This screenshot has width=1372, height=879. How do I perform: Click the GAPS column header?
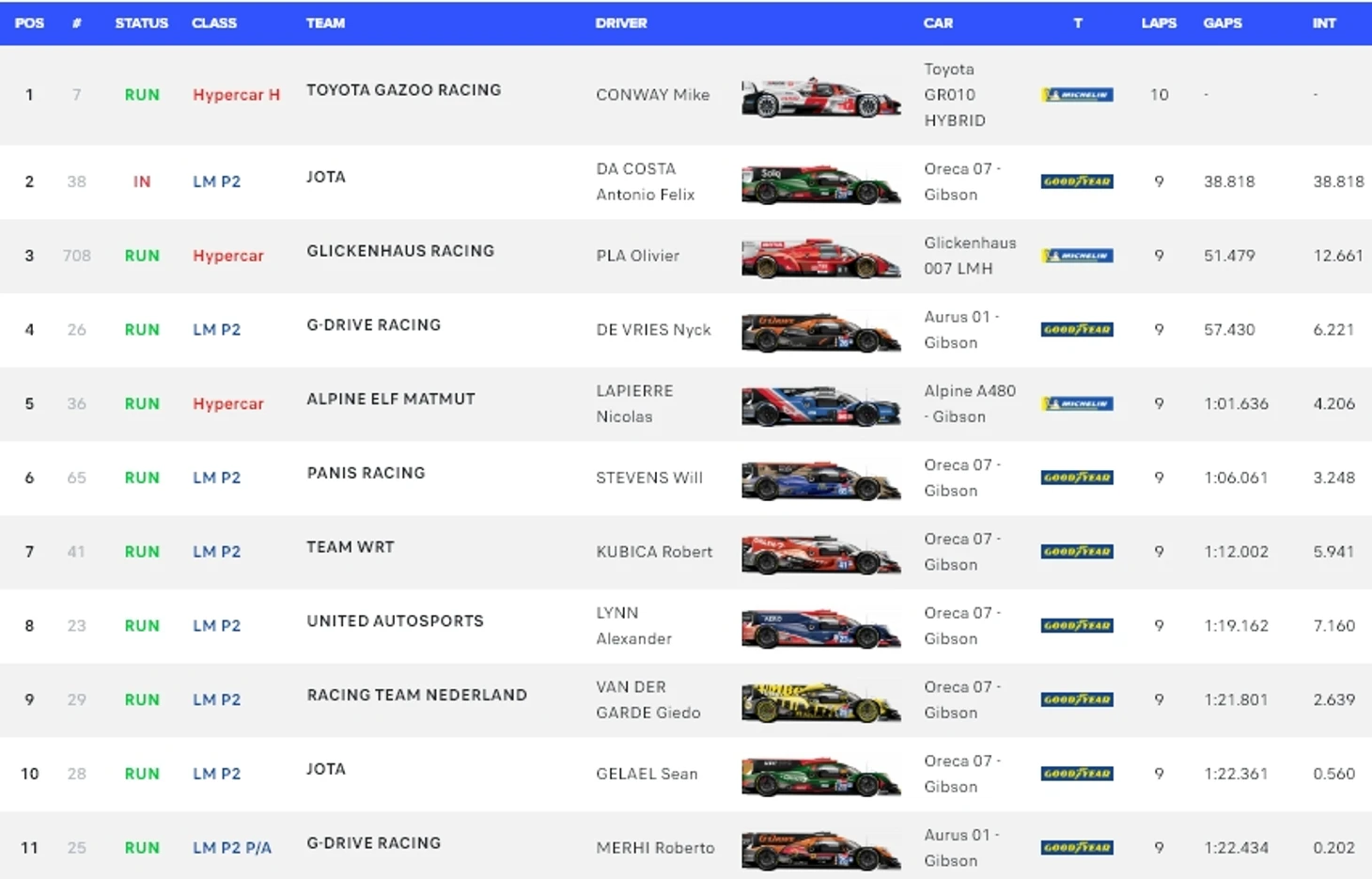coord(1223,23)
